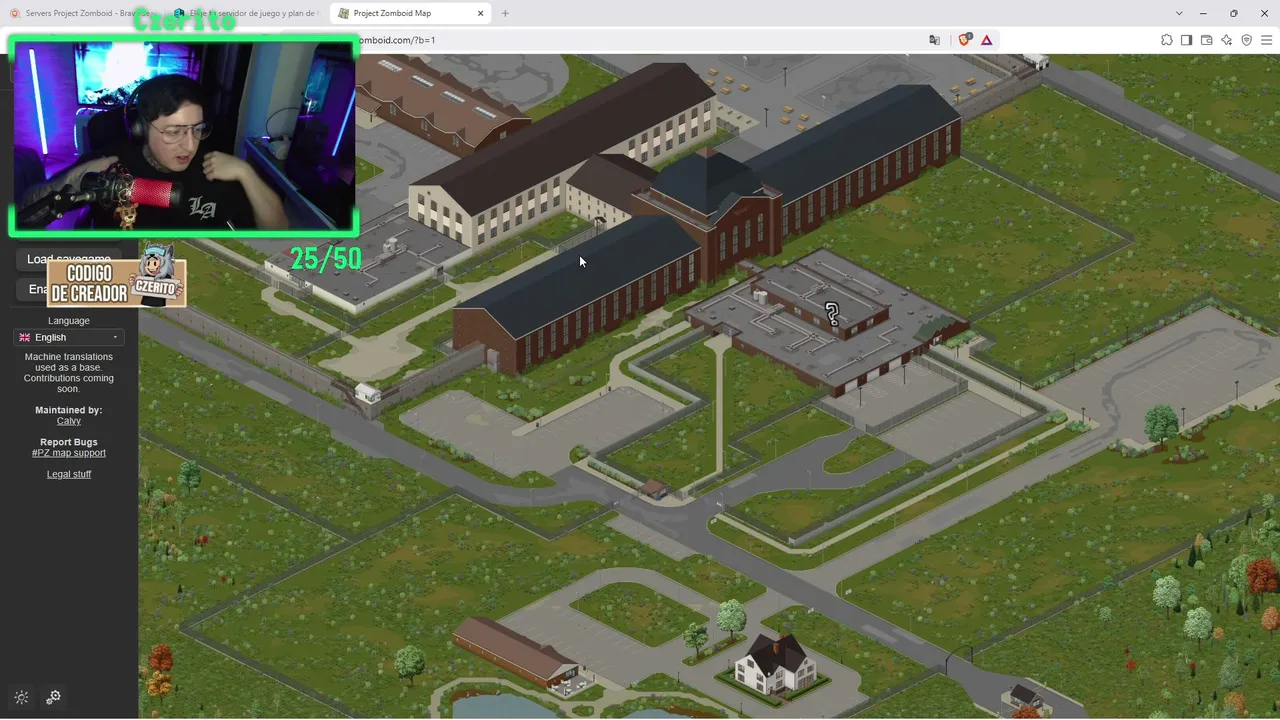
Task: Switch to the 'servidor de juego' tab
Action: click(x=245, y=13)
